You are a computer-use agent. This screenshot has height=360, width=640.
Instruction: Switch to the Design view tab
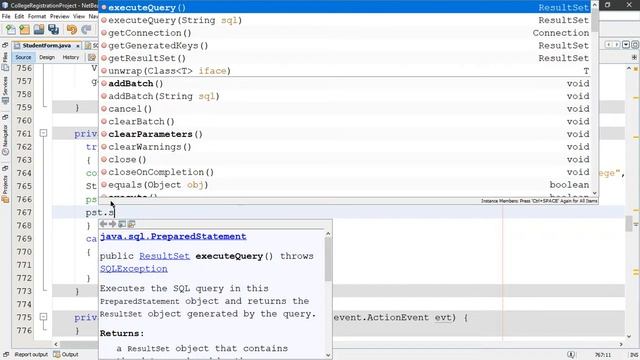tap(47, 58)
